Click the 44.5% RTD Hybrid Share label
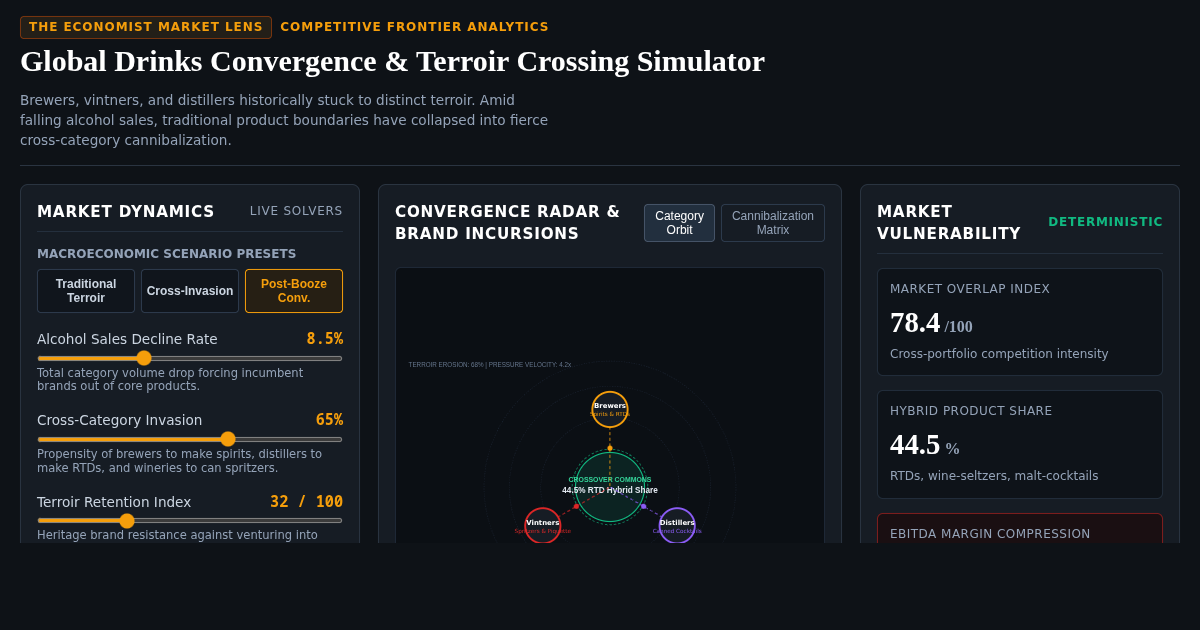Screen dimensions: 1200x630 (x=610, y=490)
